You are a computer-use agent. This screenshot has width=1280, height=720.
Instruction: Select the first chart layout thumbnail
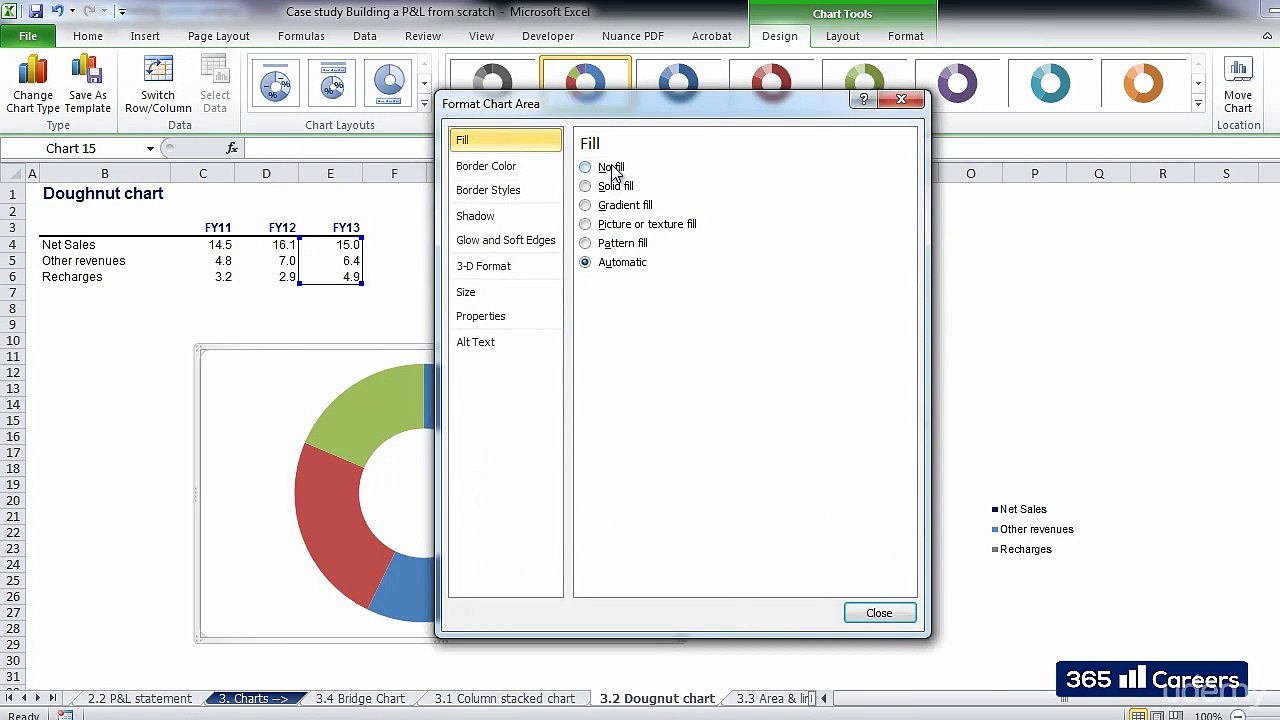(276, 83)
